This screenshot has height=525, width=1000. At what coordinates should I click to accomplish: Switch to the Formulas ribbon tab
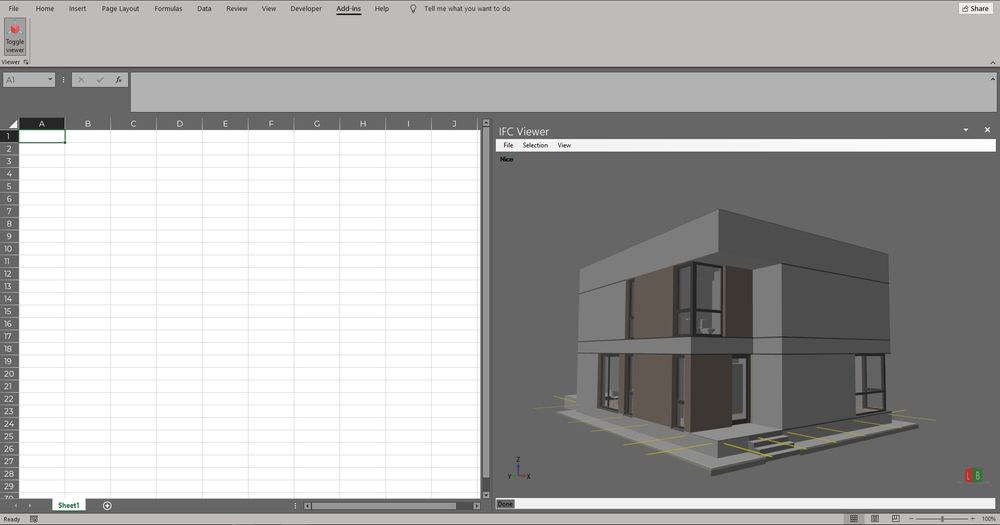(x=168, y=8)
